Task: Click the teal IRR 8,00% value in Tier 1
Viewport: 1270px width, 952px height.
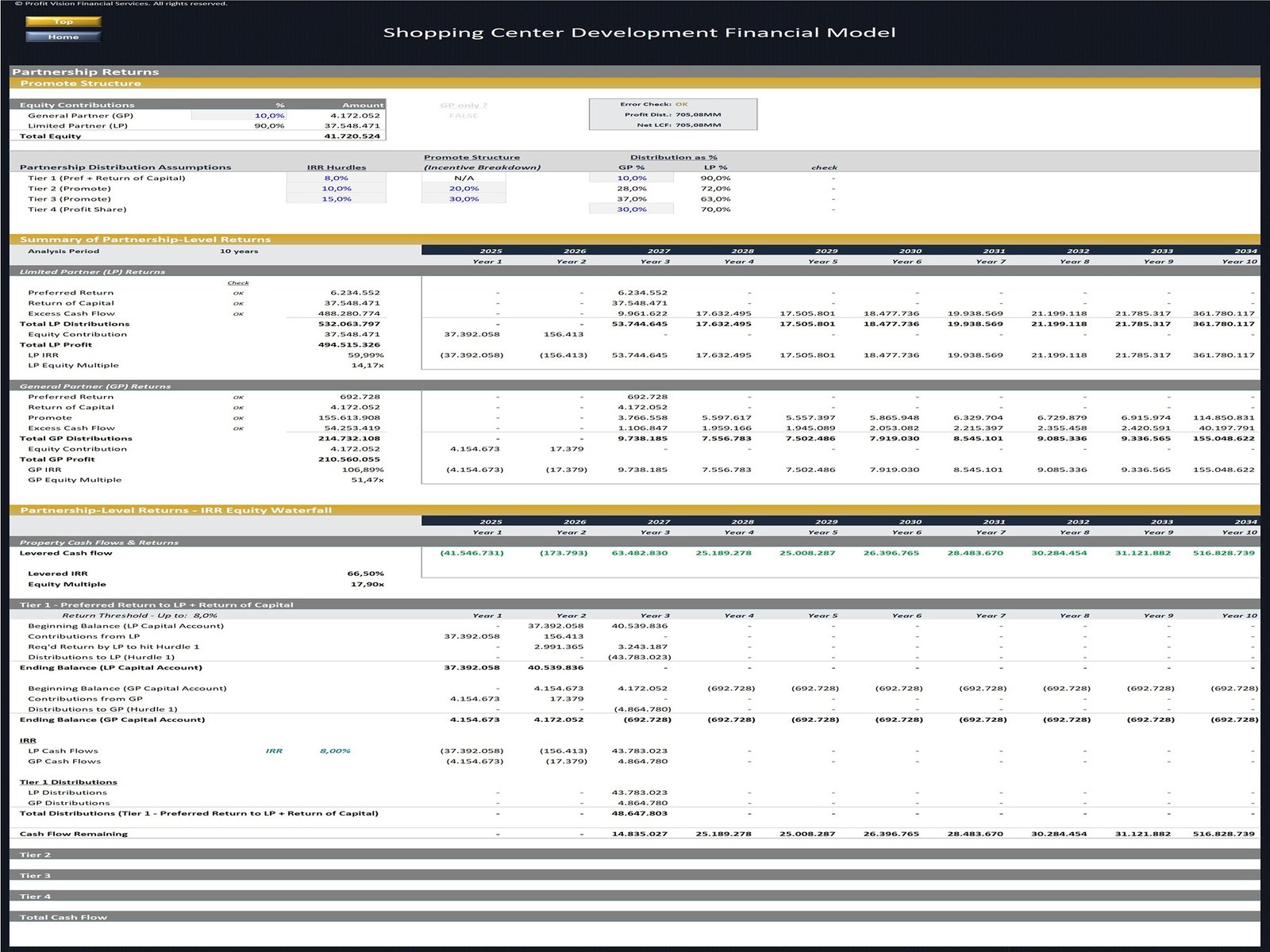Action: click(x=335, y=750)
